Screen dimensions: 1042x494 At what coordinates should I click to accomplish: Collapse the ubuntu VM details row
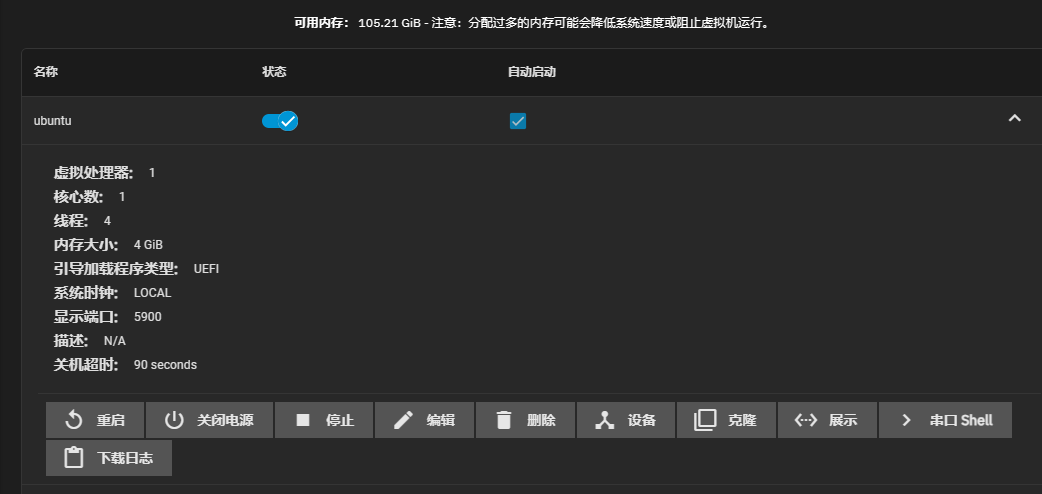coord(1014,118)
